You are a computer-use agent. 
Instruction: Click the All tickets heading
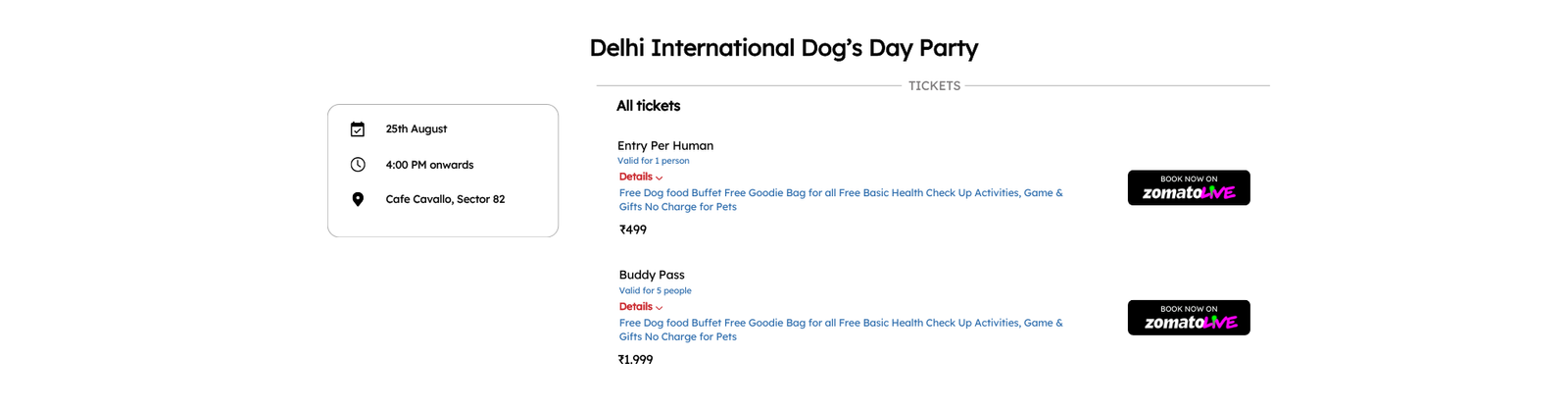pos(648,106)
